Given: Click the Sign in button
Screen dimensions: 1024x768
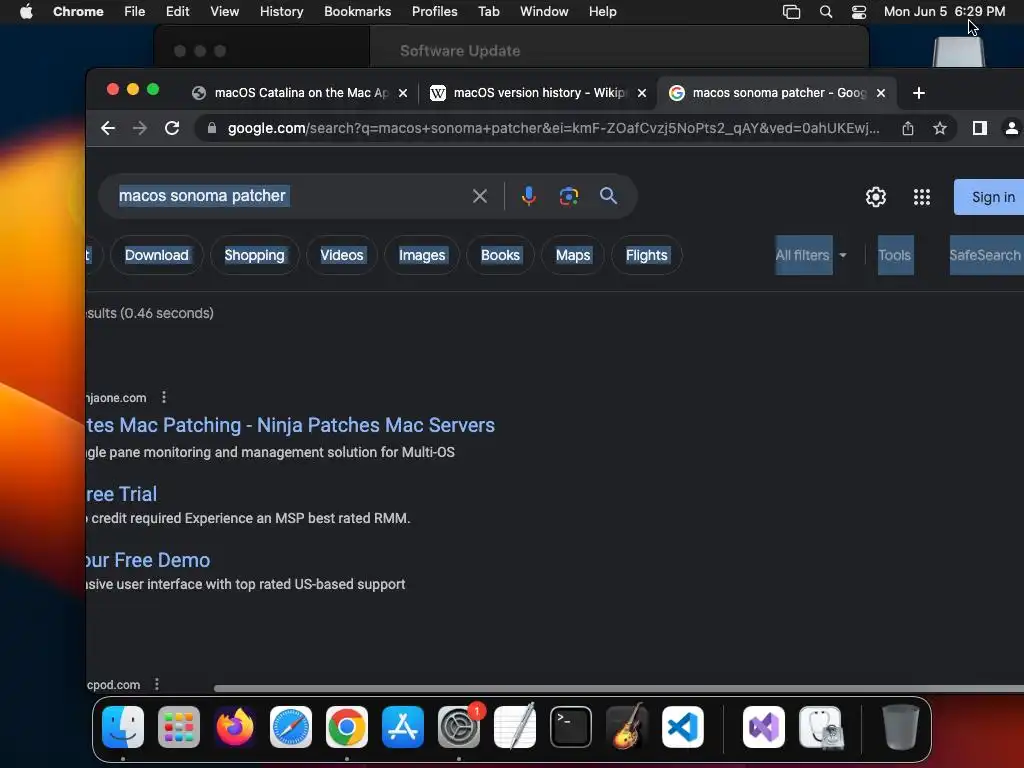Looking at the screenshot, I should click(x=989, y=197).
